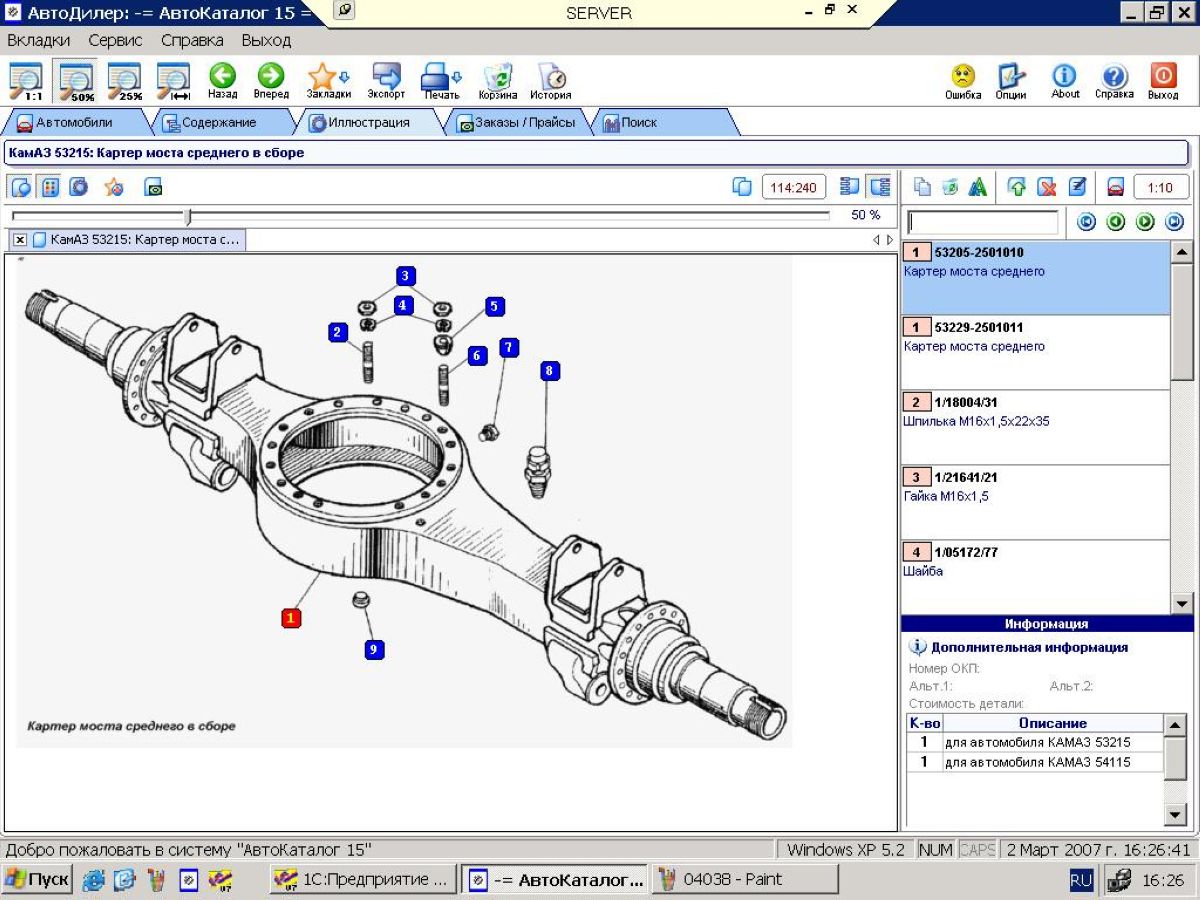Set illustration zoom to 25%

pos(125,82)
